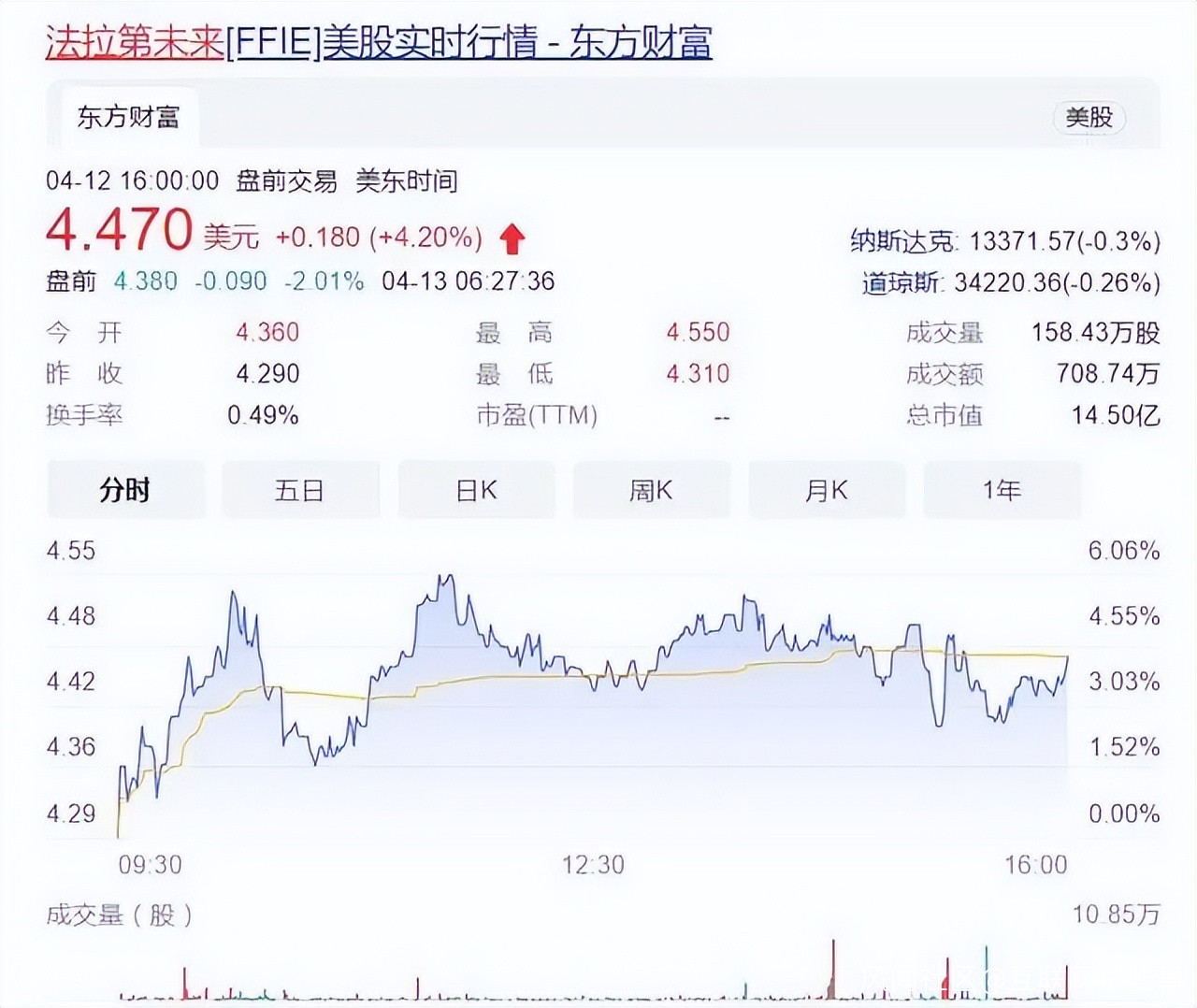
Task: Click the 09:30 time axis label
Action: (151, 864)
